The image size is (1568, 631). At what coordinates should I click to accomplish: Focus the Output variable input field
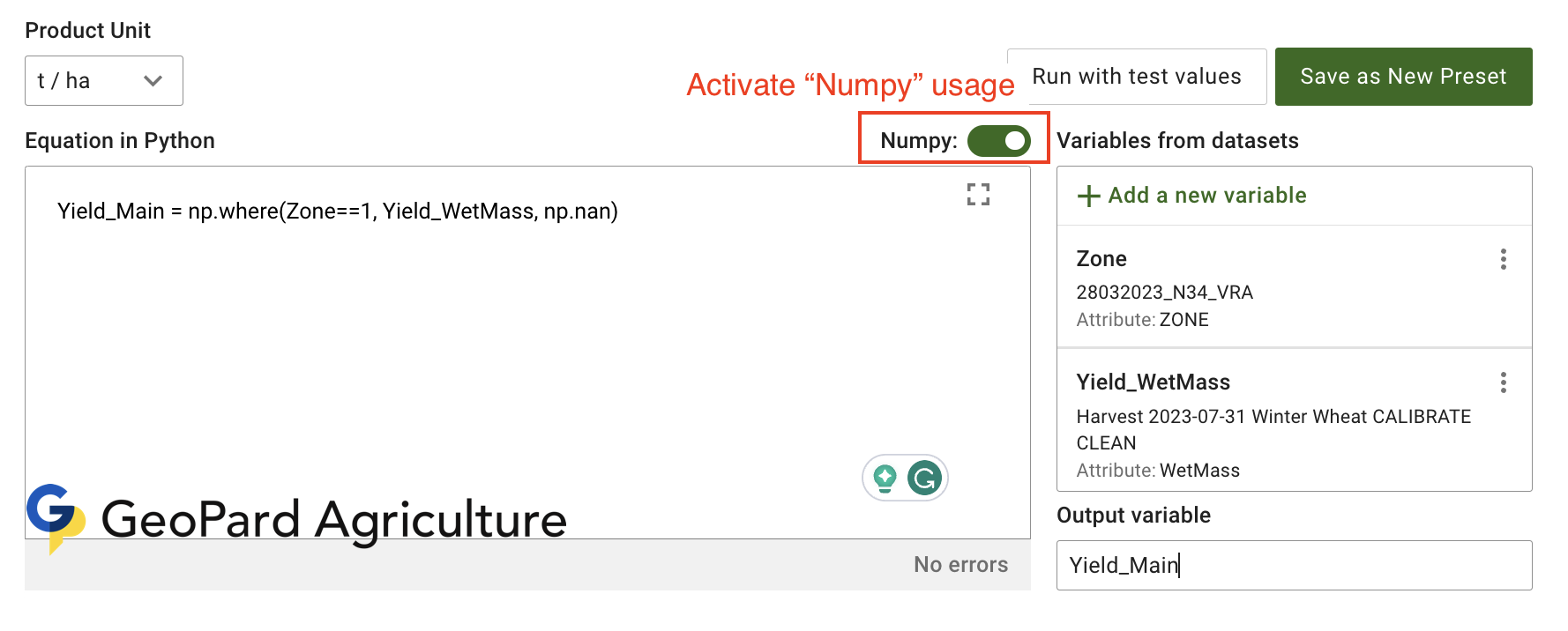[x=1293, y=565]
